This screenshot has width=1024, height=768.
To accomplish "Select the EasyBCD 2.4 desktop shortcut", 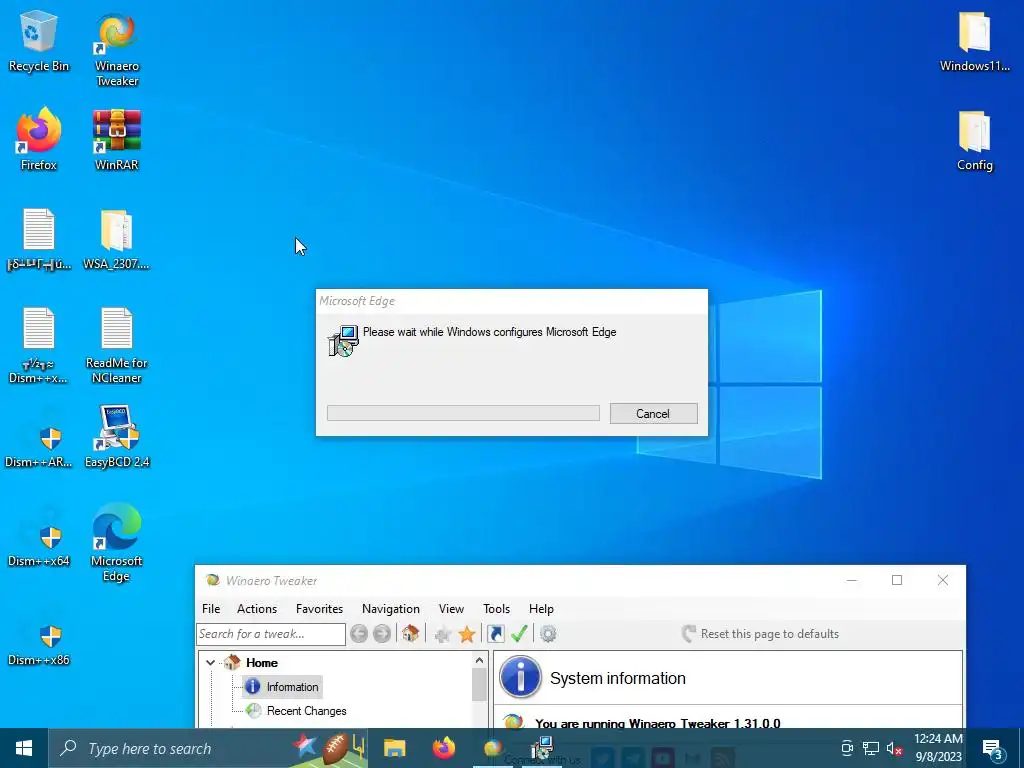I will [117, 436].
